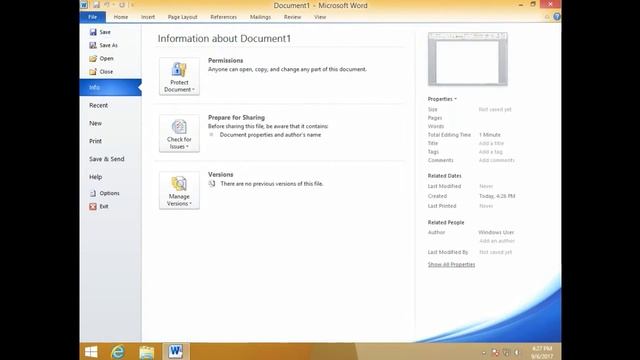Open the Help backstage section

(96, 177)
